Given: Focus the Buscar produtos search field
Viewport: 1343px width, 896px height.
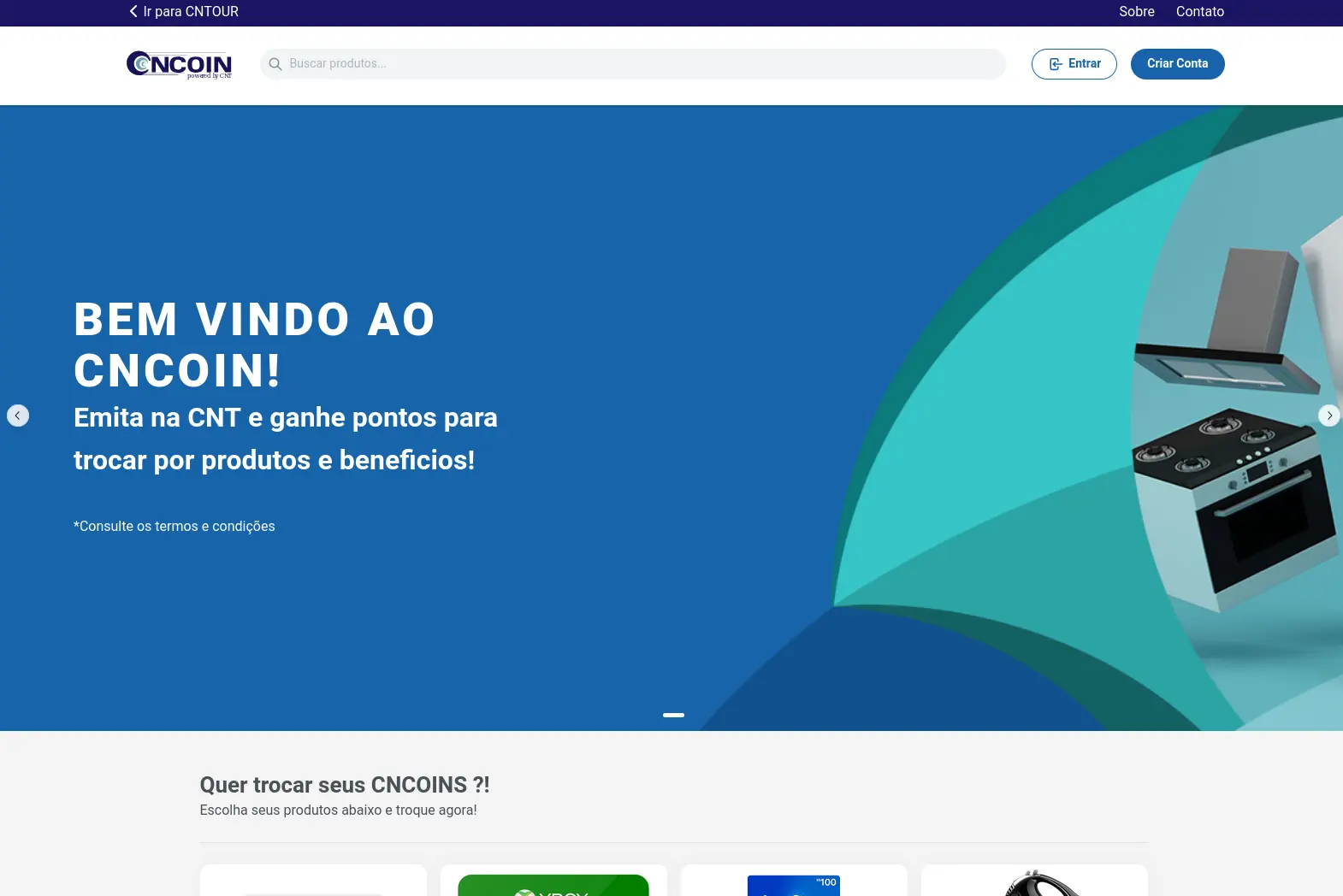Looking at the screenshot, I should pyautogui.click(x=633, y=64).
